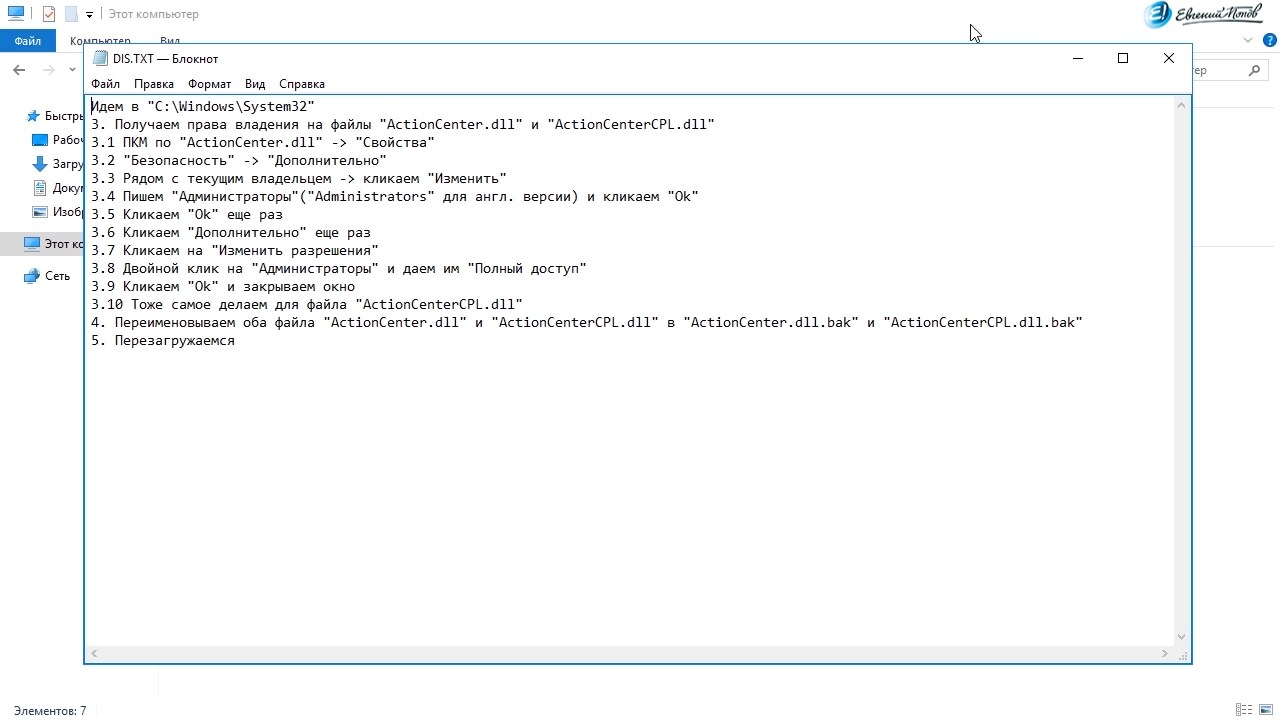Click line '3.6 Кликаем "Дополнительно" еще раз'

pos(231,232)
